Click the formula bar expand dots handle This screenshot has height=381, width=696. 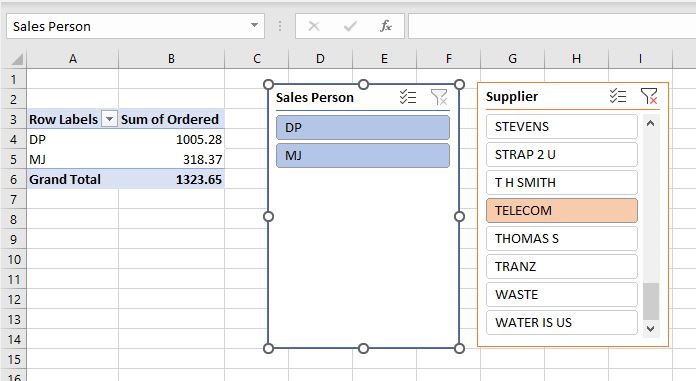pos(280,26)
